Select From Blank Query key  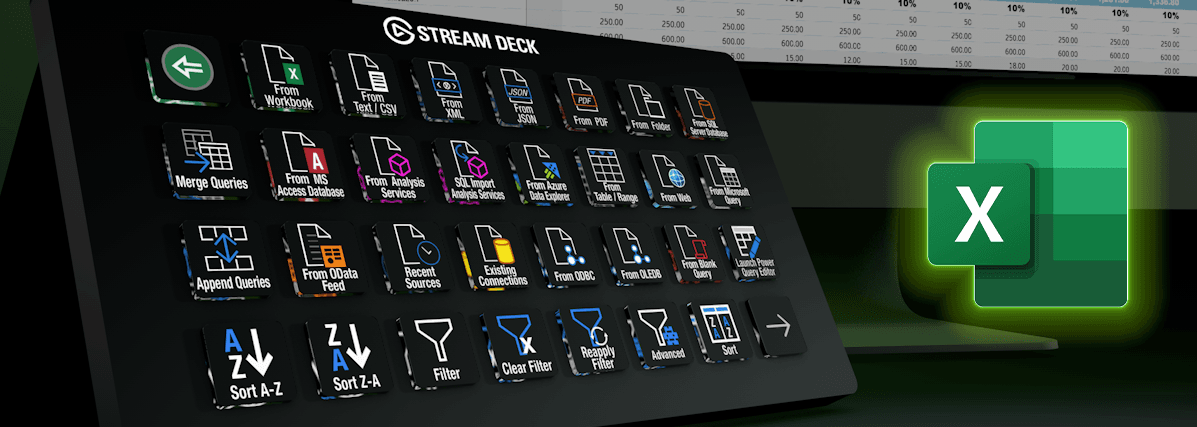695,253
